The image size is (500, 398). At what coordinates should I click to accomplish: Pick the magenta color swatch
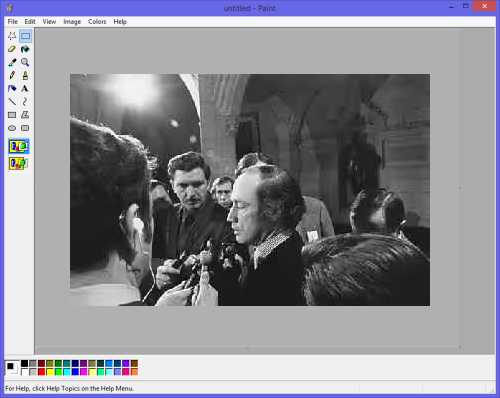[x=84, y=372]
